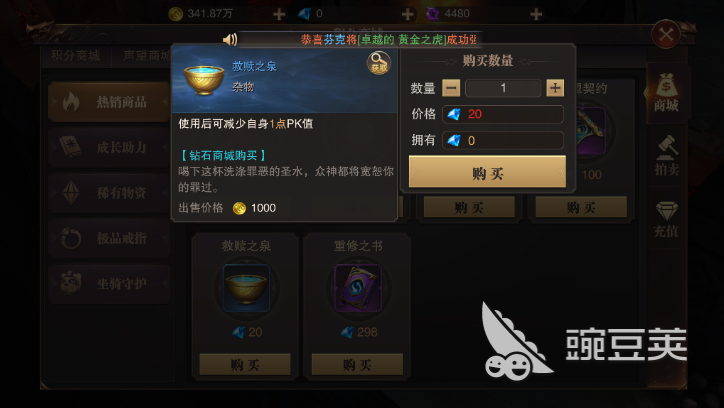Select the 重修之书 item thumbnail
The image size is (724, 408).
coord(358,289)
